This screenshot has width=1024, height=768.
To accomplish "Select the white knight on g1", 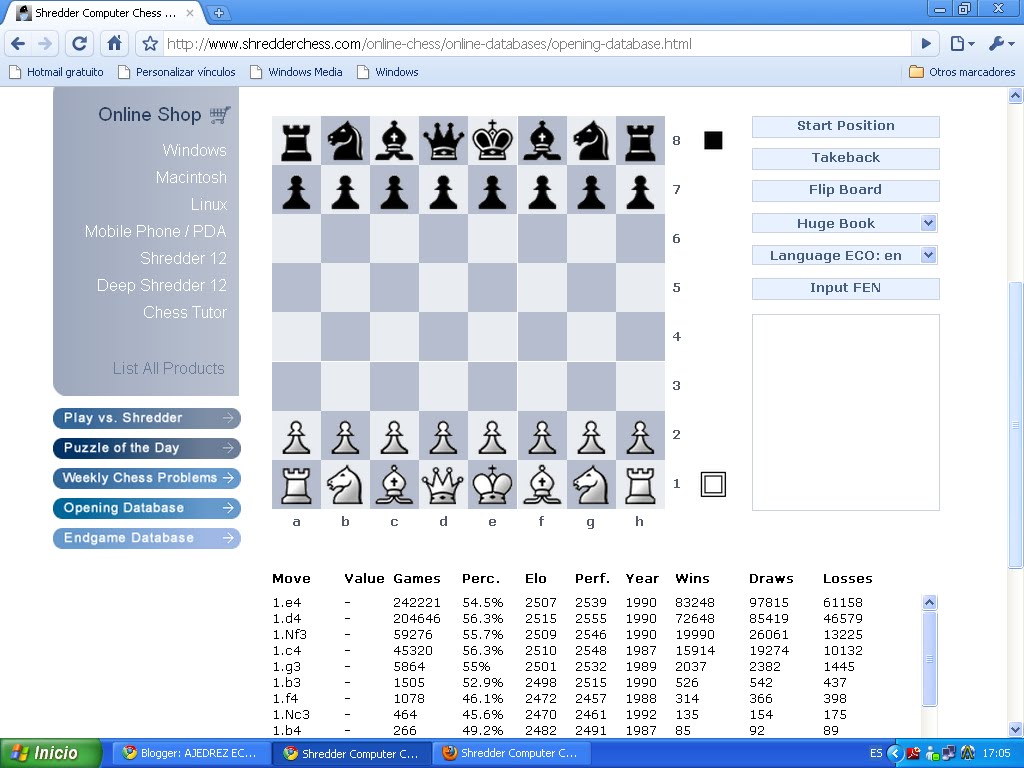I will tap(590, 484).
